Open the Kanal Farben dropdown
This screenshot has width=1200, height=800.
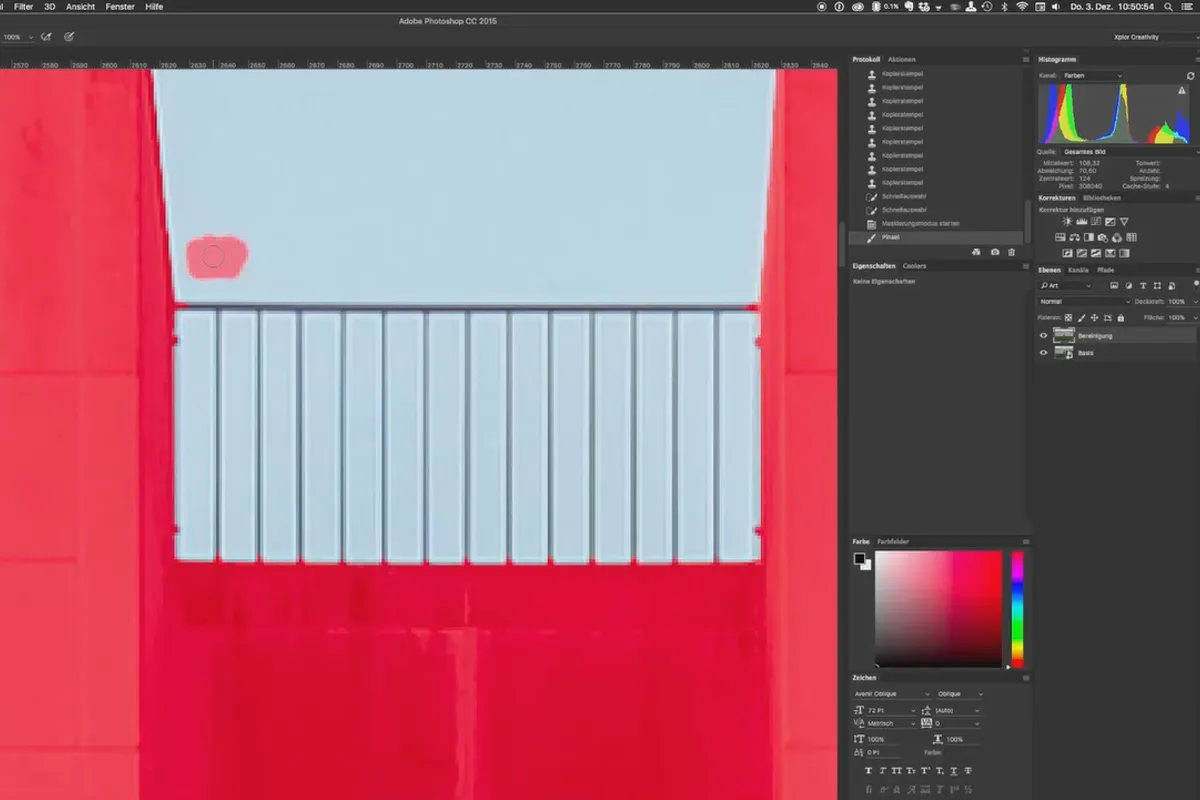[x=1092, y=76]
